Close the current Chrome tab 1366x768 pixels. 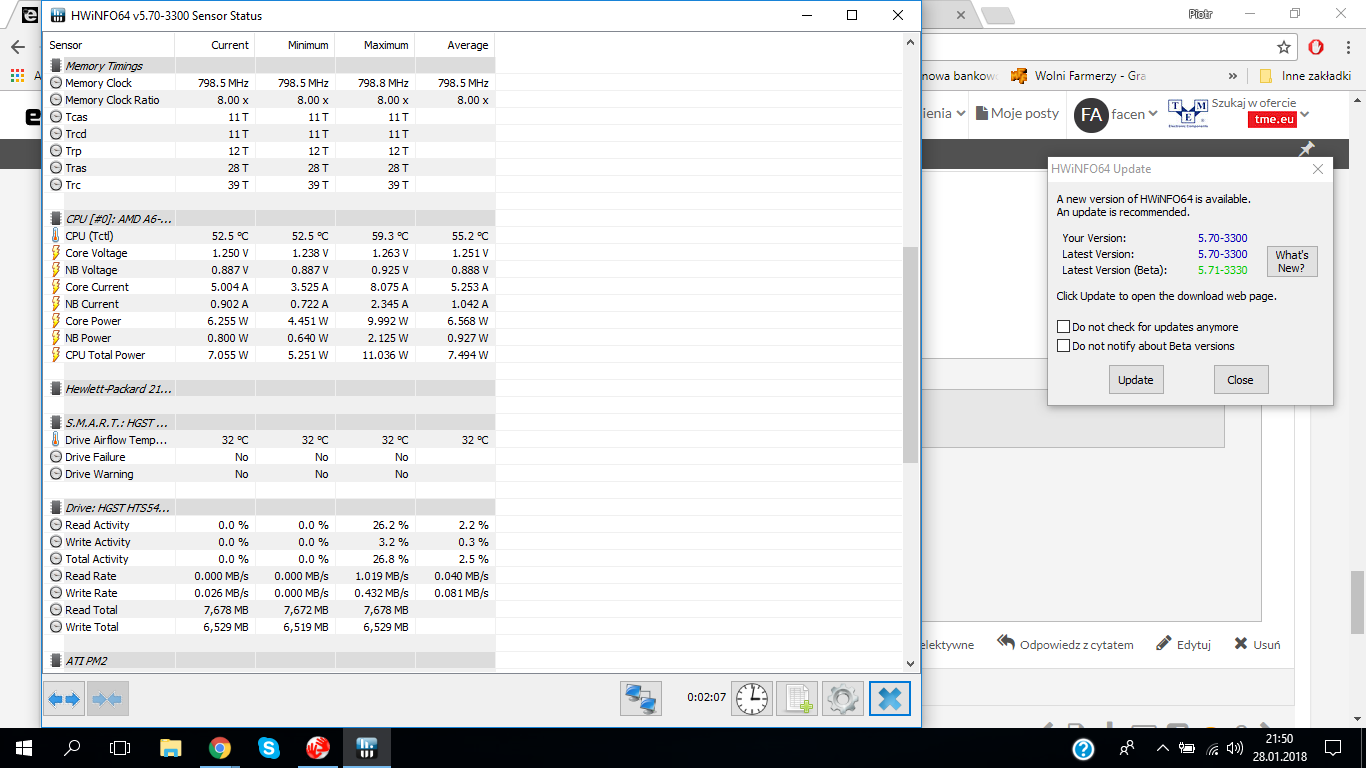(x=961, y=16)
